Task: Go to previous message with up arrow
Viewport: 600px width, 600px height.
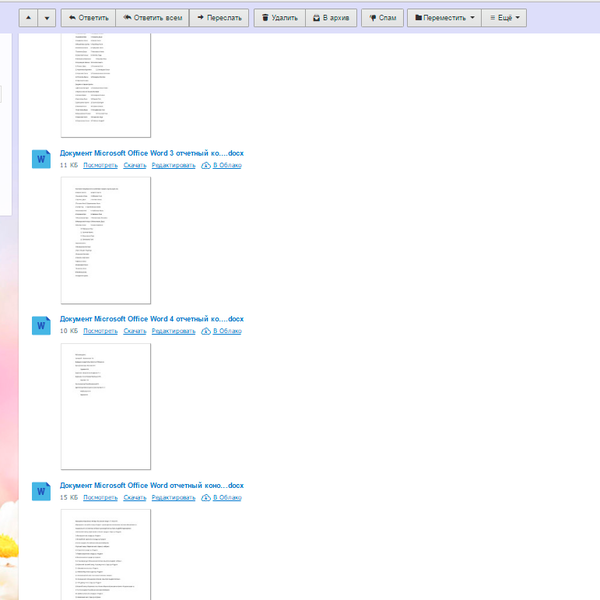Action: click(x=27, y=18)
